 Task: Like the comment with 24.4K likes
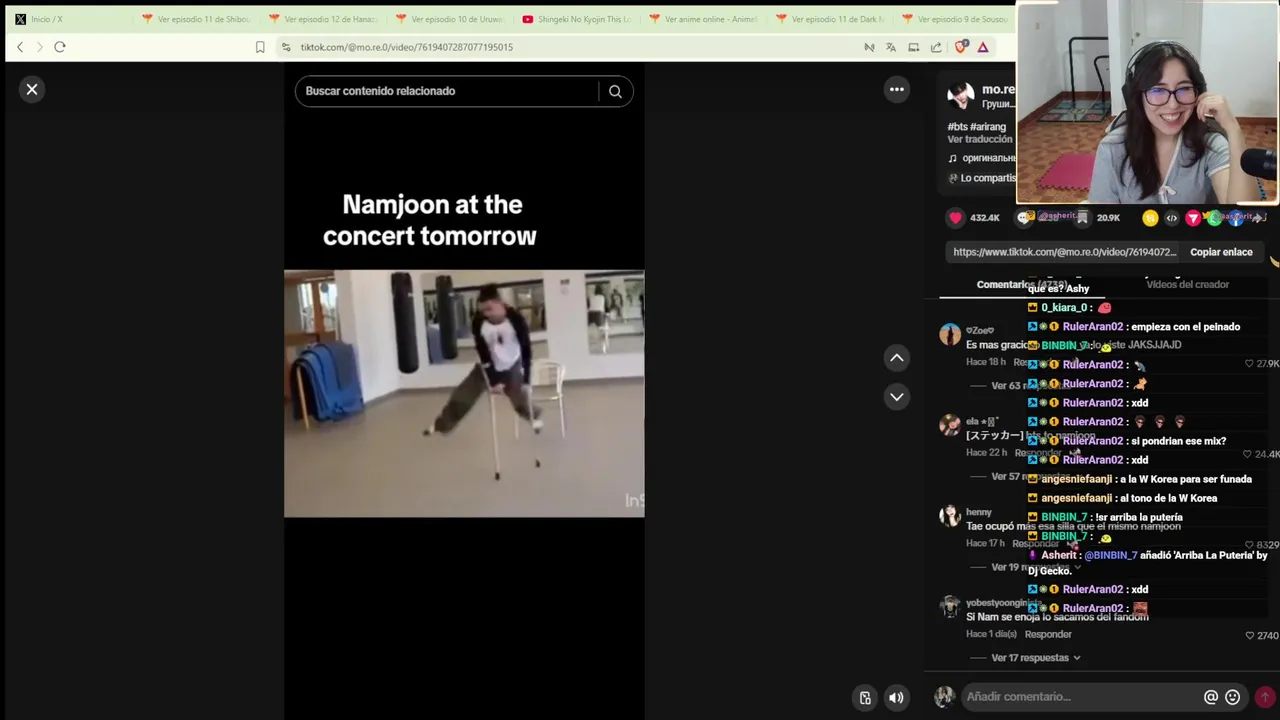(x=1247, y=455)
